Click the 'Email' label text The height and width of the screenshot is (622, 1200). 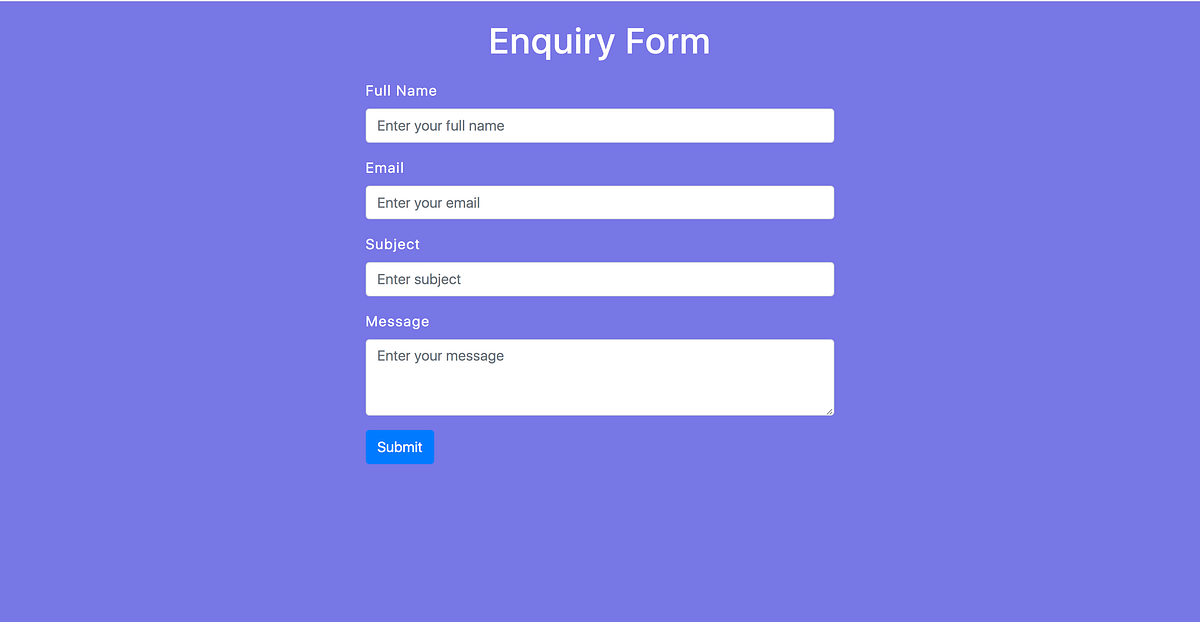[x=384, y=167]
